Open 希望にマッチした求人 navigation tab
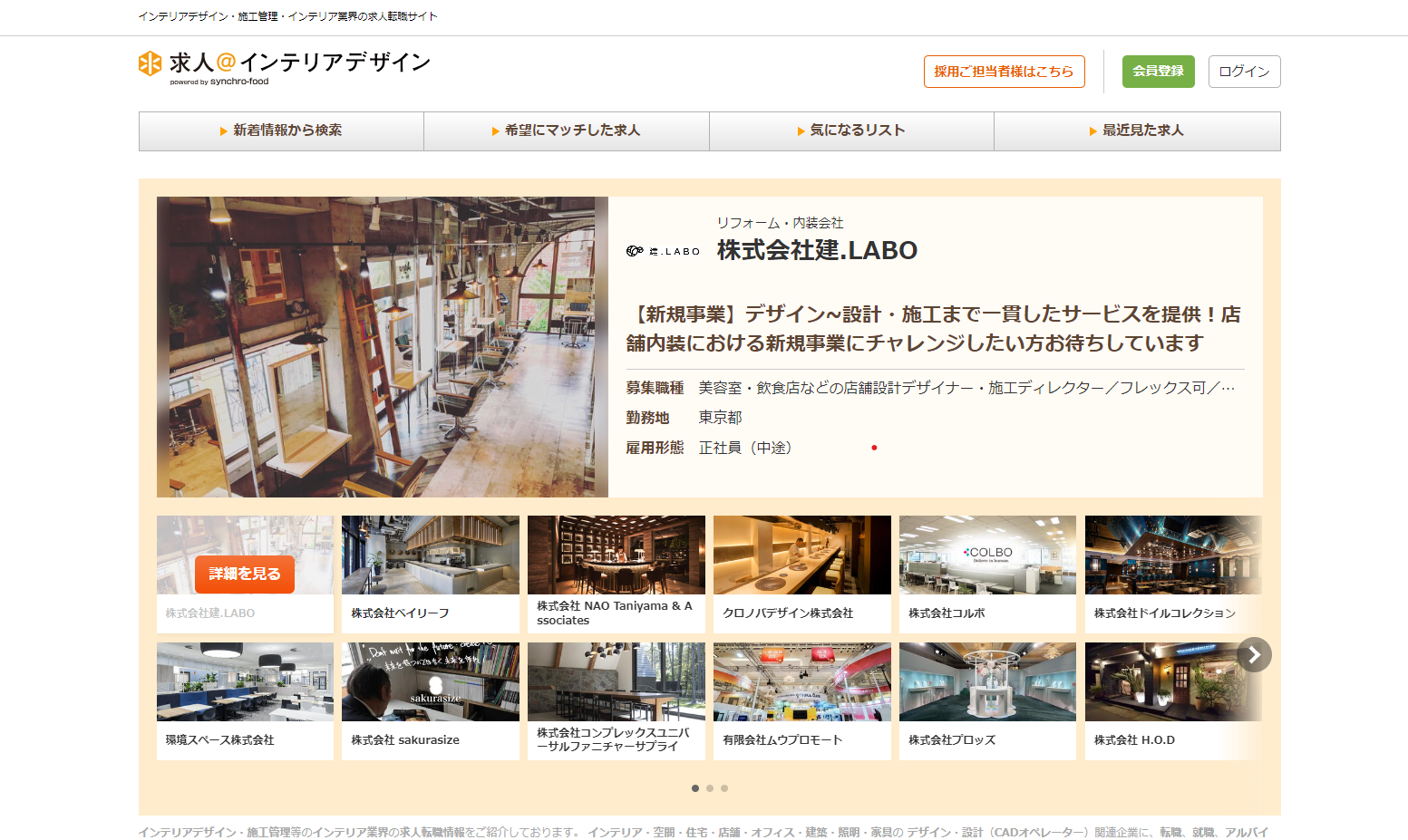This screenshot has width=1408, height=840. coord(567,130)
